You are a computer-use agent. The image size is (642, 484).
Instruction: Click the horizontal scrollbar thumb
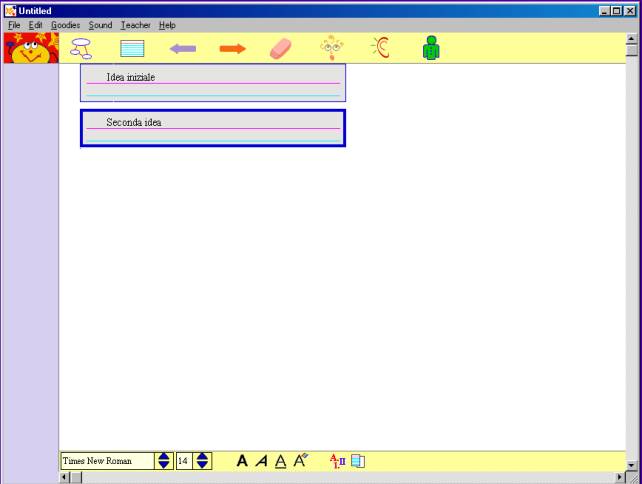pos(76,477)
